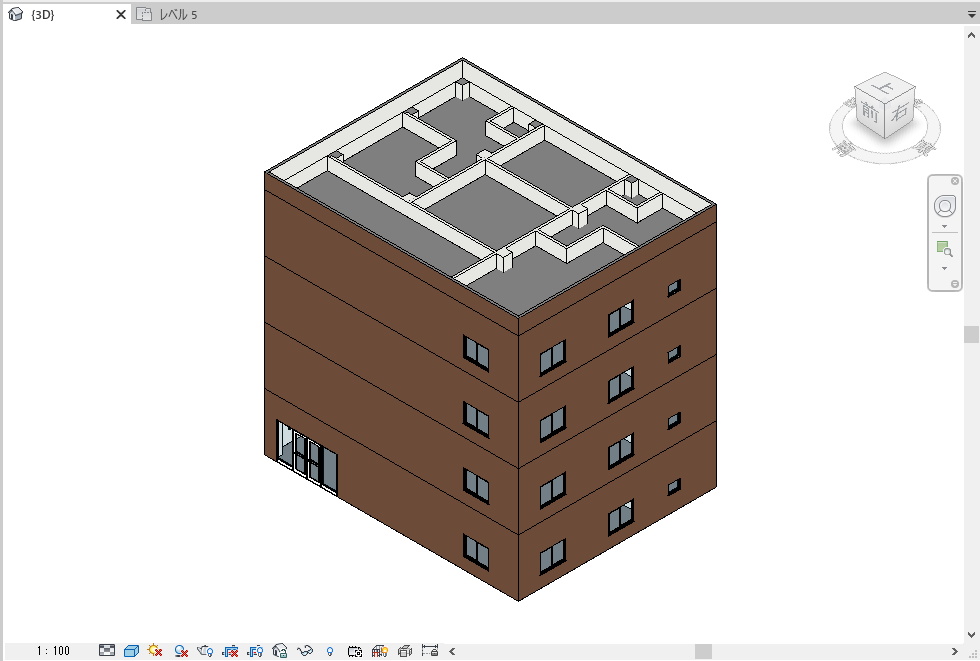Open the view tabs list dropdown arrow
The height and width of the screenshot is (661, 980).
(x=972, y=14)
